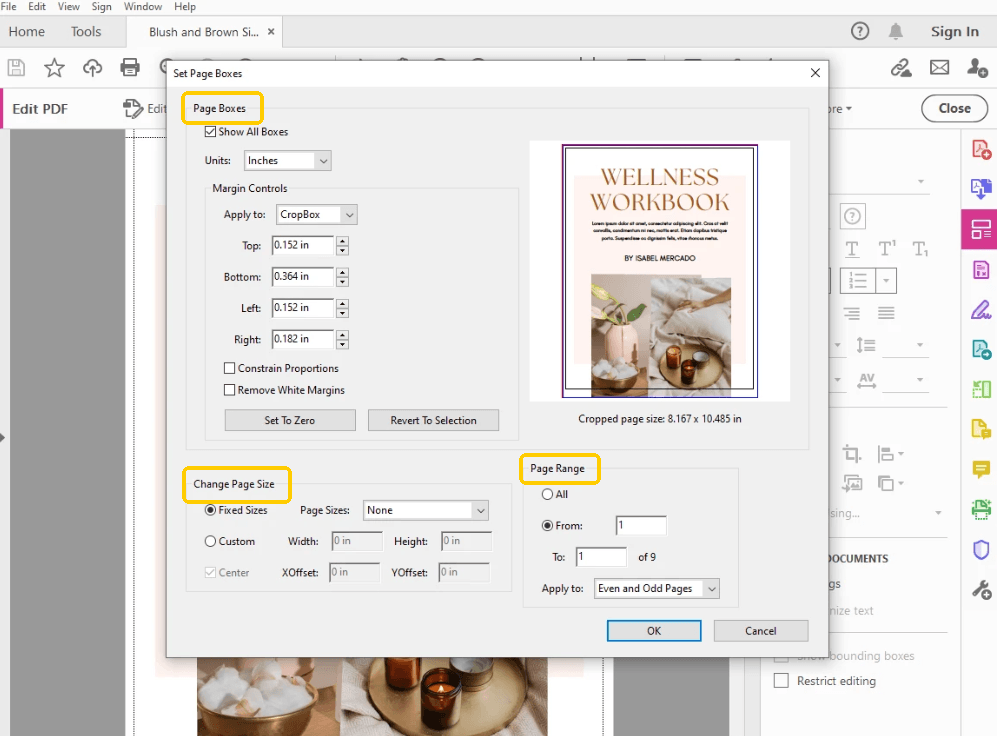
Task: Click the bulleted list icon
Action: (858, 280)
